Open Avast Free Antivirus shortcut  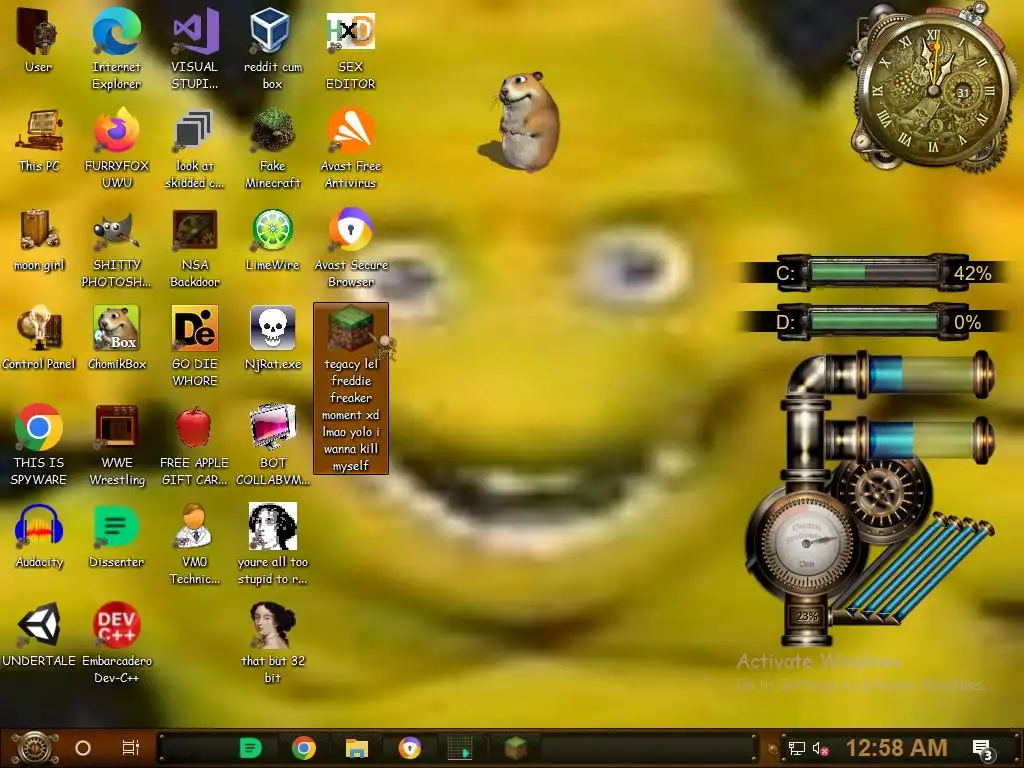click(x=351, y=148)
